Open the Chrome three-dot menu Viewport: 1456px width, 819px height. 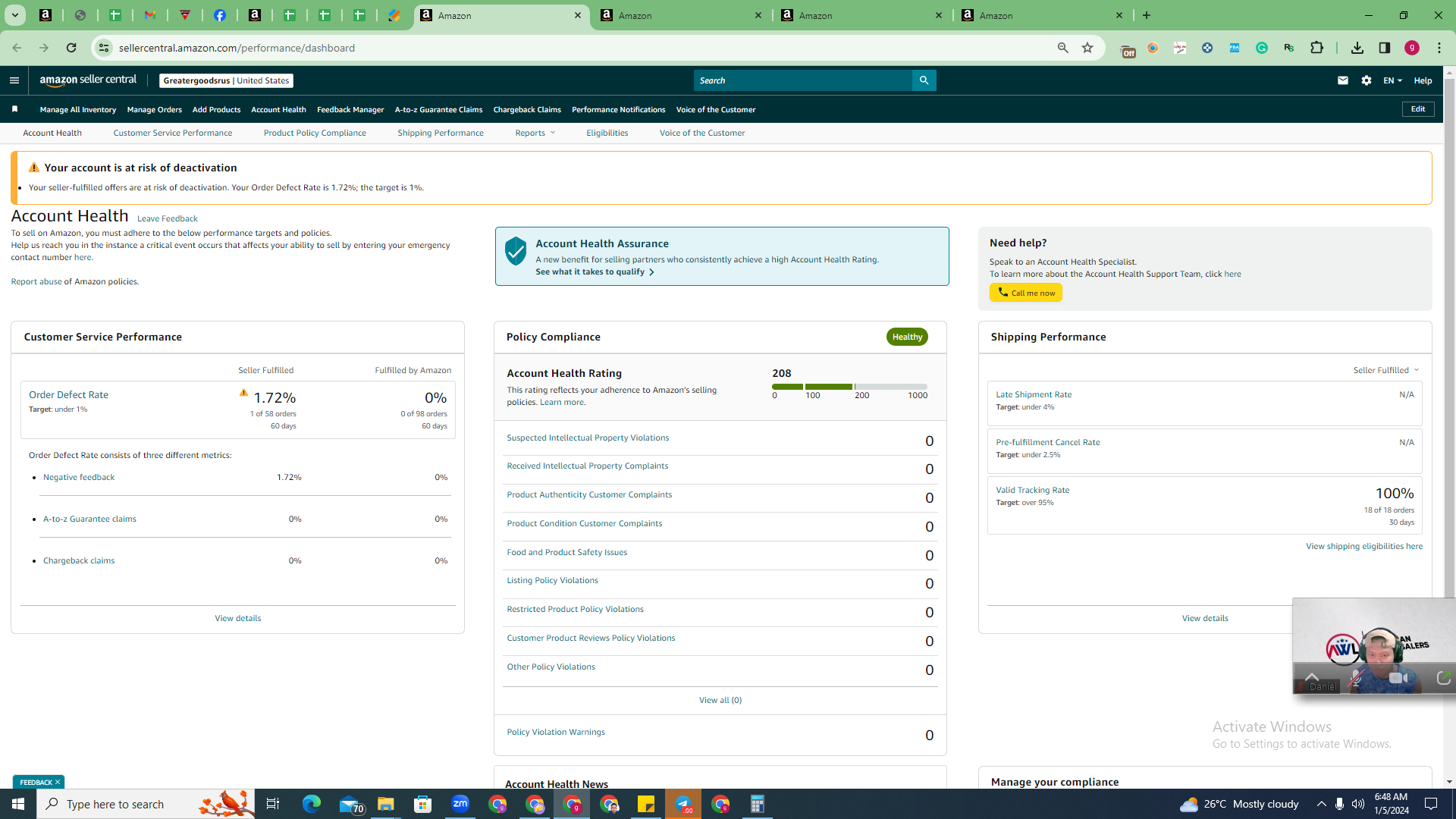[1439, 48]
